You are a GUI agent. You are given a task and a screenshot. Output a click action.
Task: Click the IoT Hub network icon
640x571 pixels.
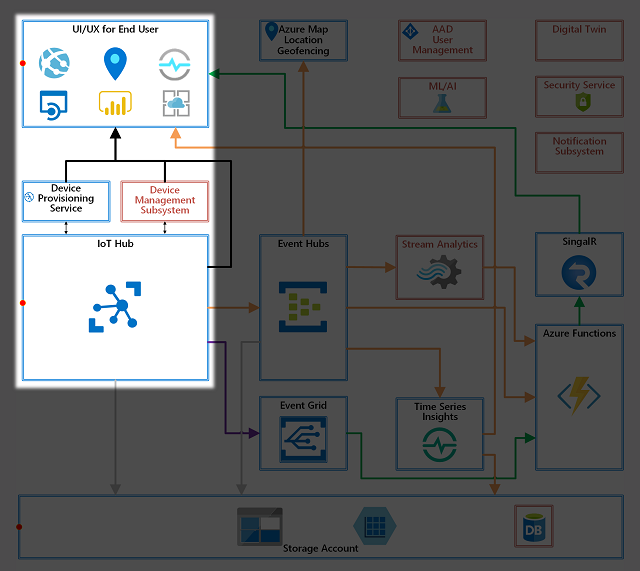[115, 307]
